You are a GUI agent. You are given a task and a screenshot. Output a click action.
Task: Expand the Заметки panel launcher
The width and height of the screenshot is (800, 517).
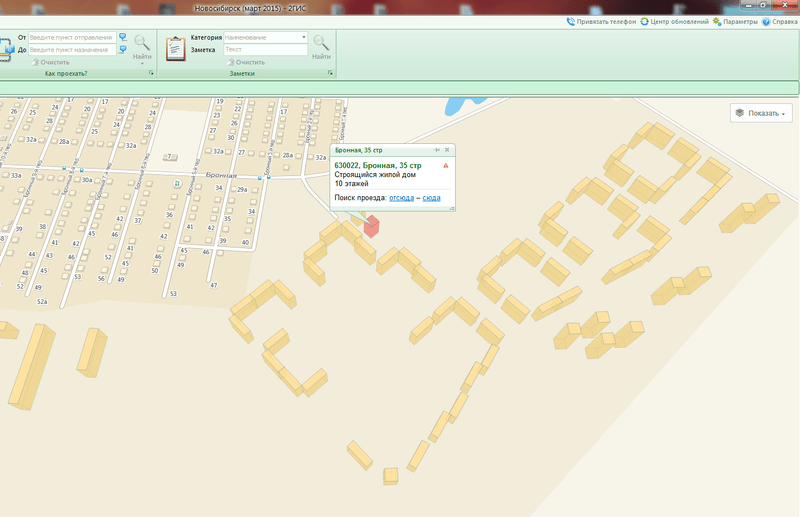329,74
